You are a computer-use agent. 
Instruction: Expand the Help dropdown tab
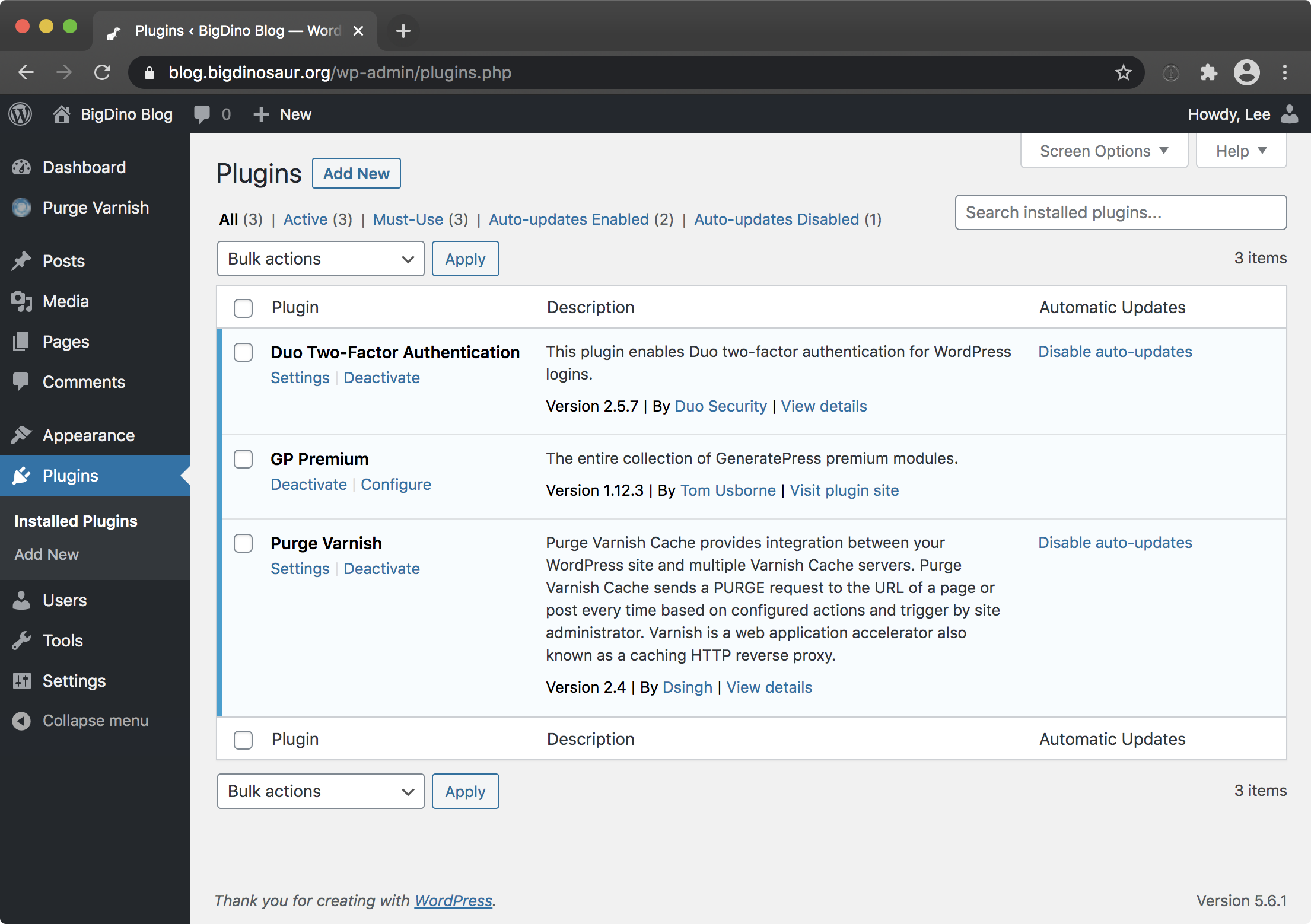[x=1240, y=151]
